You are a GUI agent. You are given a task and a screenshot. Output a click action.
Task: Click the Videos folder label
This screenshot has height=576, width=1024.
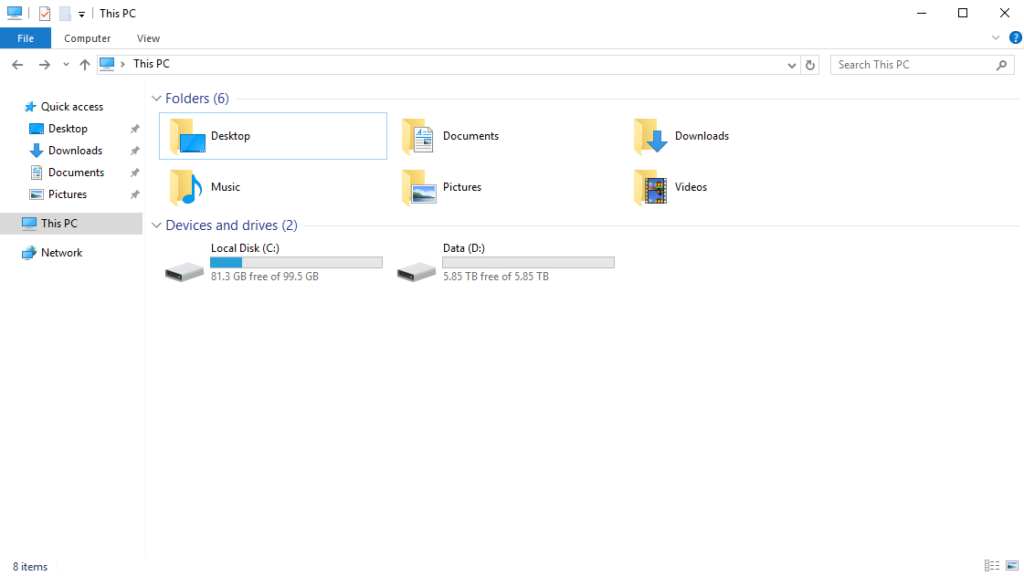pyautogui.click(x=691, y=187)
